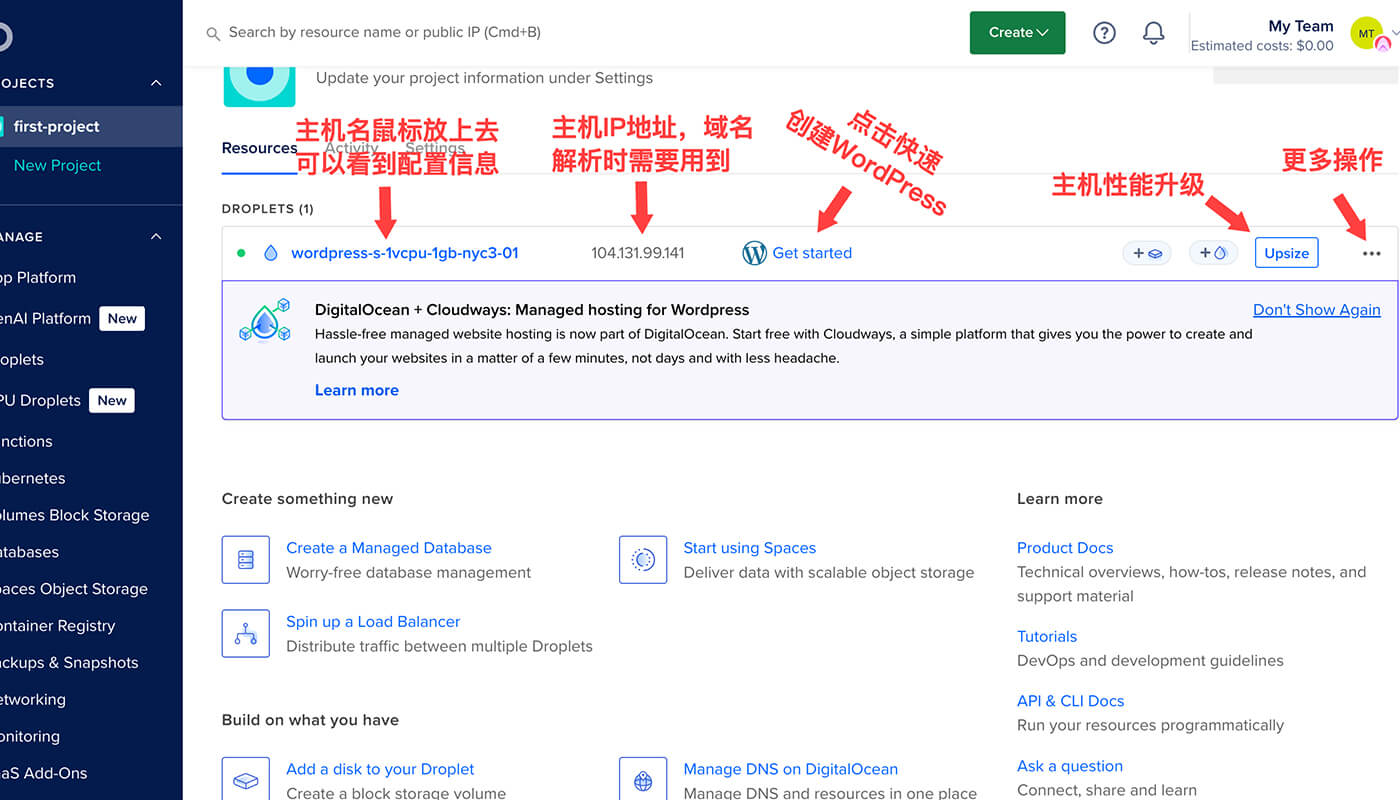Open Spaces Object Storage in sidebar
Screen dimensions: 1400x800
point(74,589)
